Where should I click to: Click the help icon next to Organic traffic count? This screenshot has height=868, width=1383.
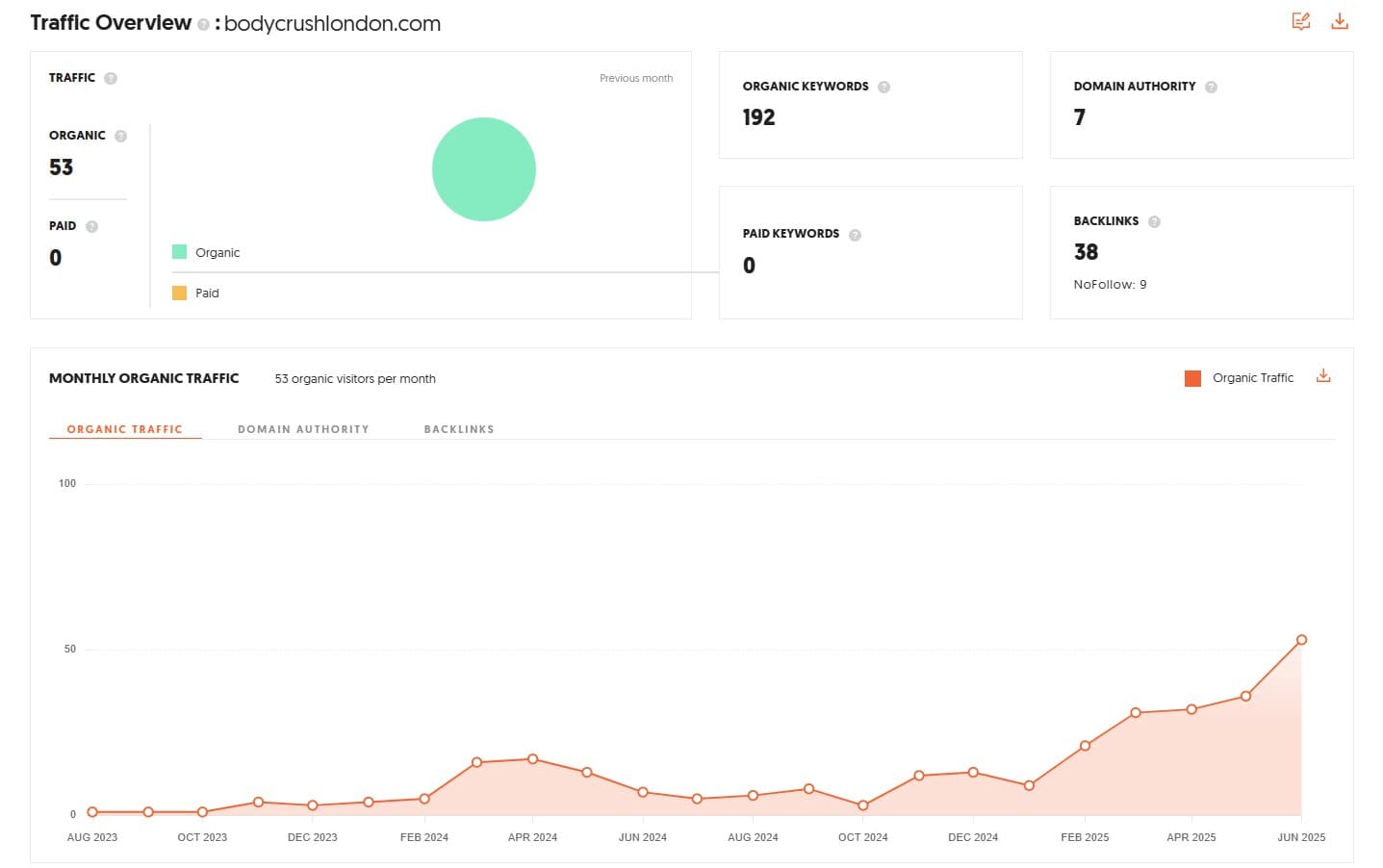[120, 136]
